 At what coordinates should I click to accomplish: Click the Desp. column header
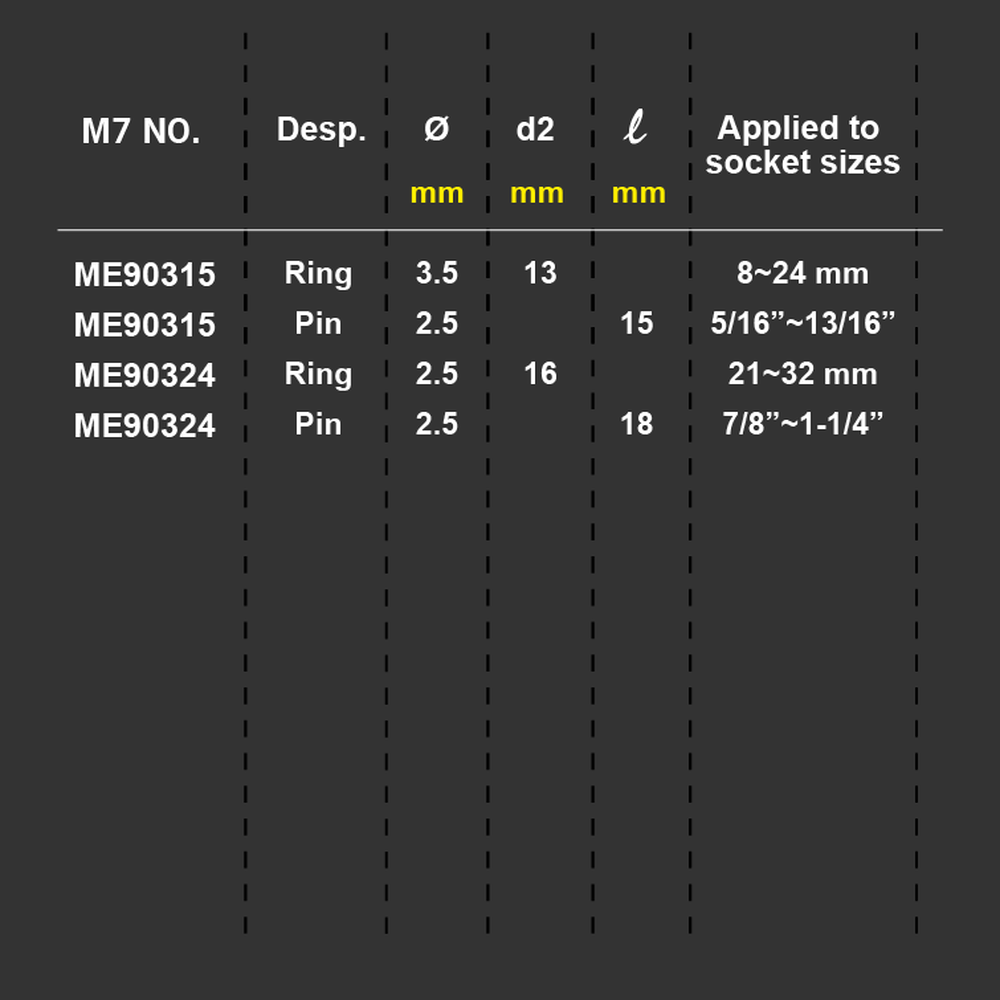pos(321,129)
